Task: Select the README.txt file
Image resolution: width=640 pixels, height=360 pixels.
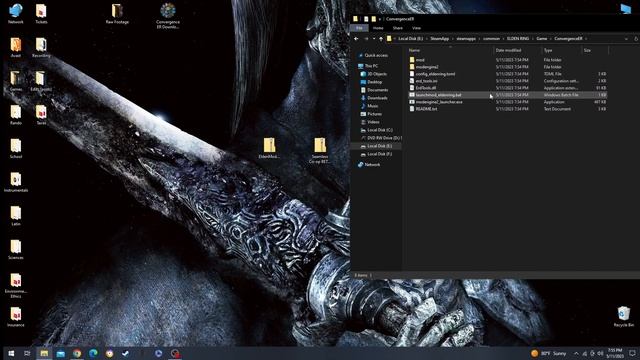Action: (x=508, y=109)
